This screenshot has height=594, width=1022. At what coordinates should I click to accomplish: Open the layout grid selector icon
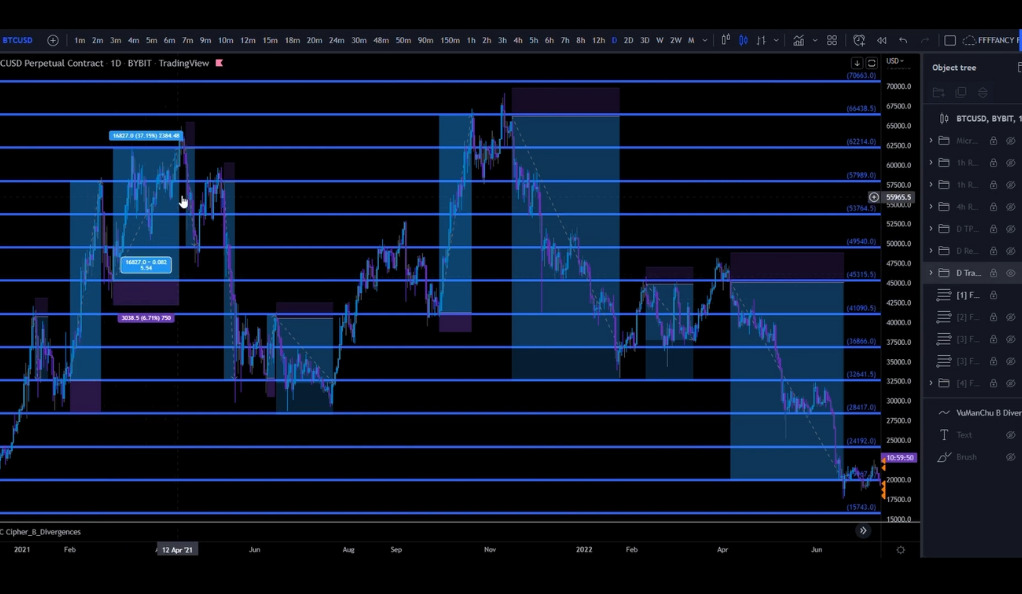coord(832,40)
